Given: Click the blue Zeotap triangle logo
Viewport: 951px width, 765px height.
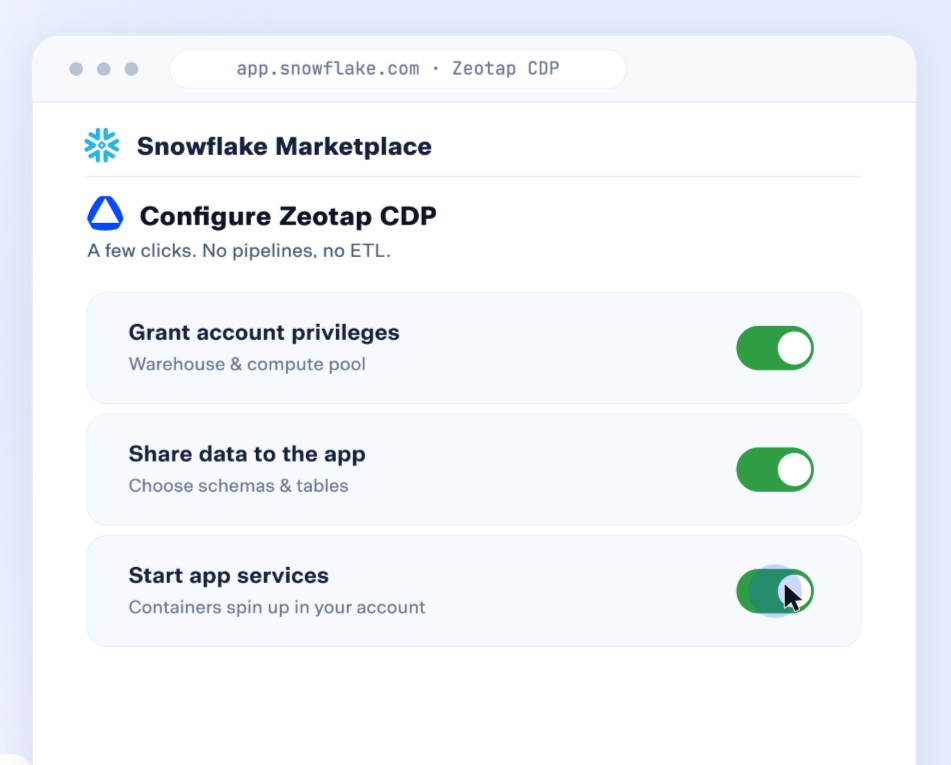Looking at the screenshot, I should pyautogui.click(x=106, y=214).
